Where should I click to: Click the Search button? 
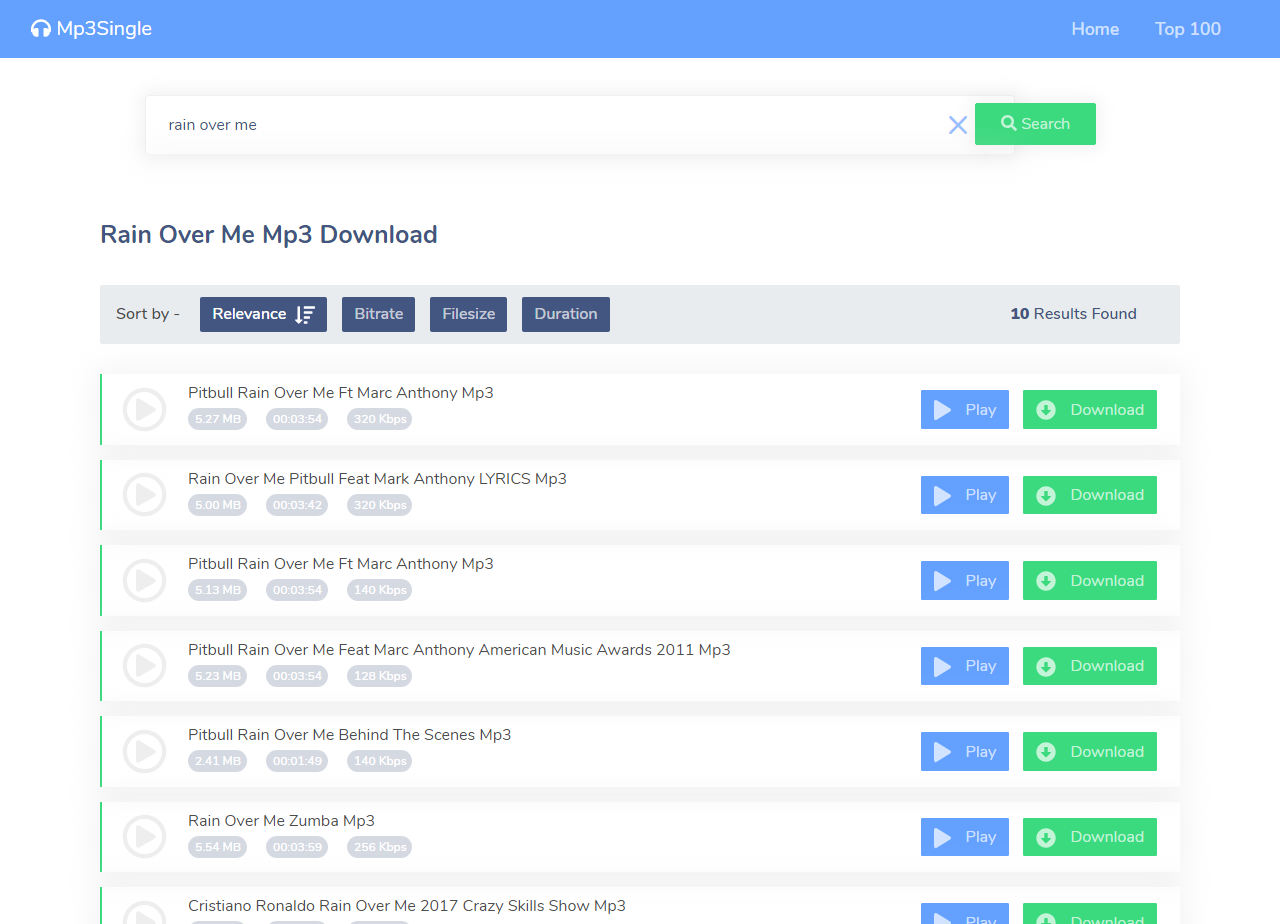click(x=1035, y=124)
